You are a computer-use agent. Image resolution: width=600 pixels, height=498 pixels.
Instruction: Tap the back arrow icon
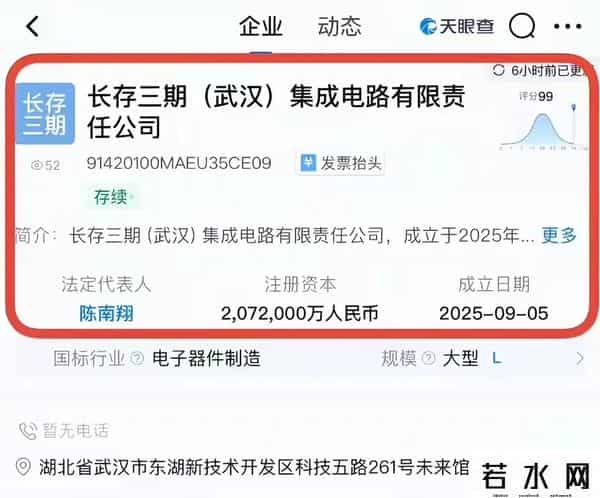click(32, 26)
